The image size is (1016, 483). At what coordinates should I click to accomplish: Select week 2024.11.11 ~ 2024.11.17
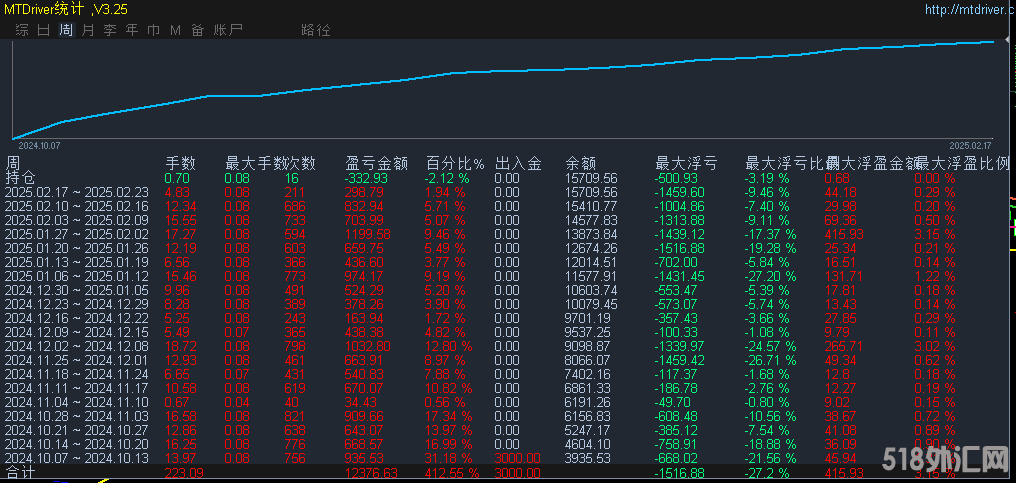tap(76, 388)
